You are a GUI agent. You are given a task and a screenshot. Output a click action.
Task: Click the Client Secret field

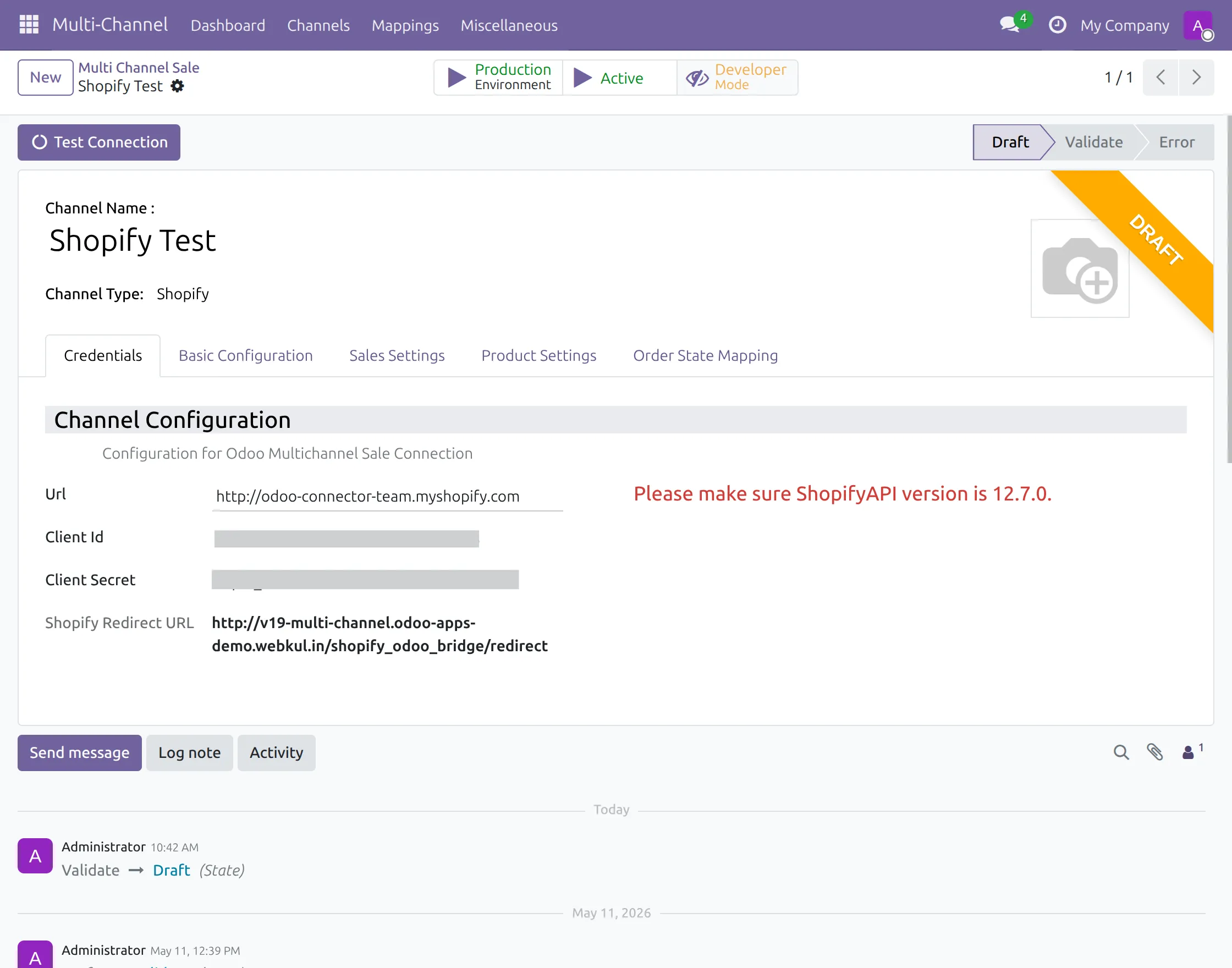tap(366, 580)
